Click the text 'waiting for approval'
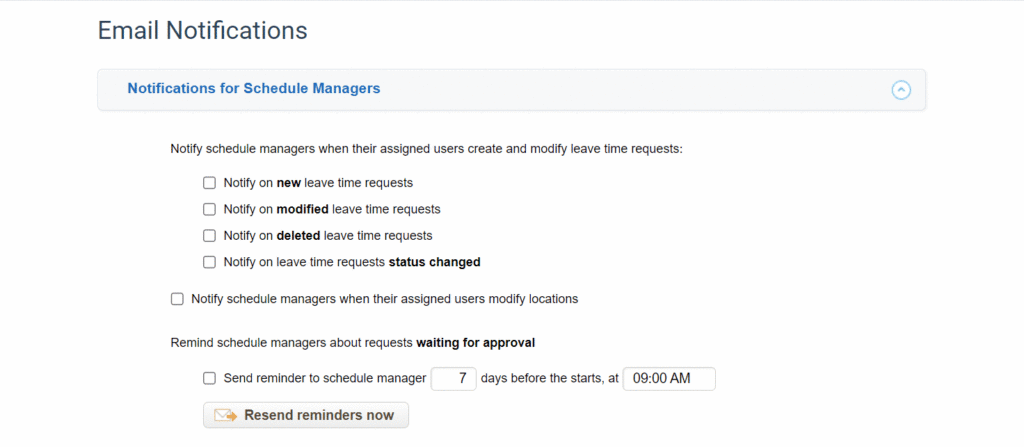This screenshot has height=447, width=1024. 476,342
